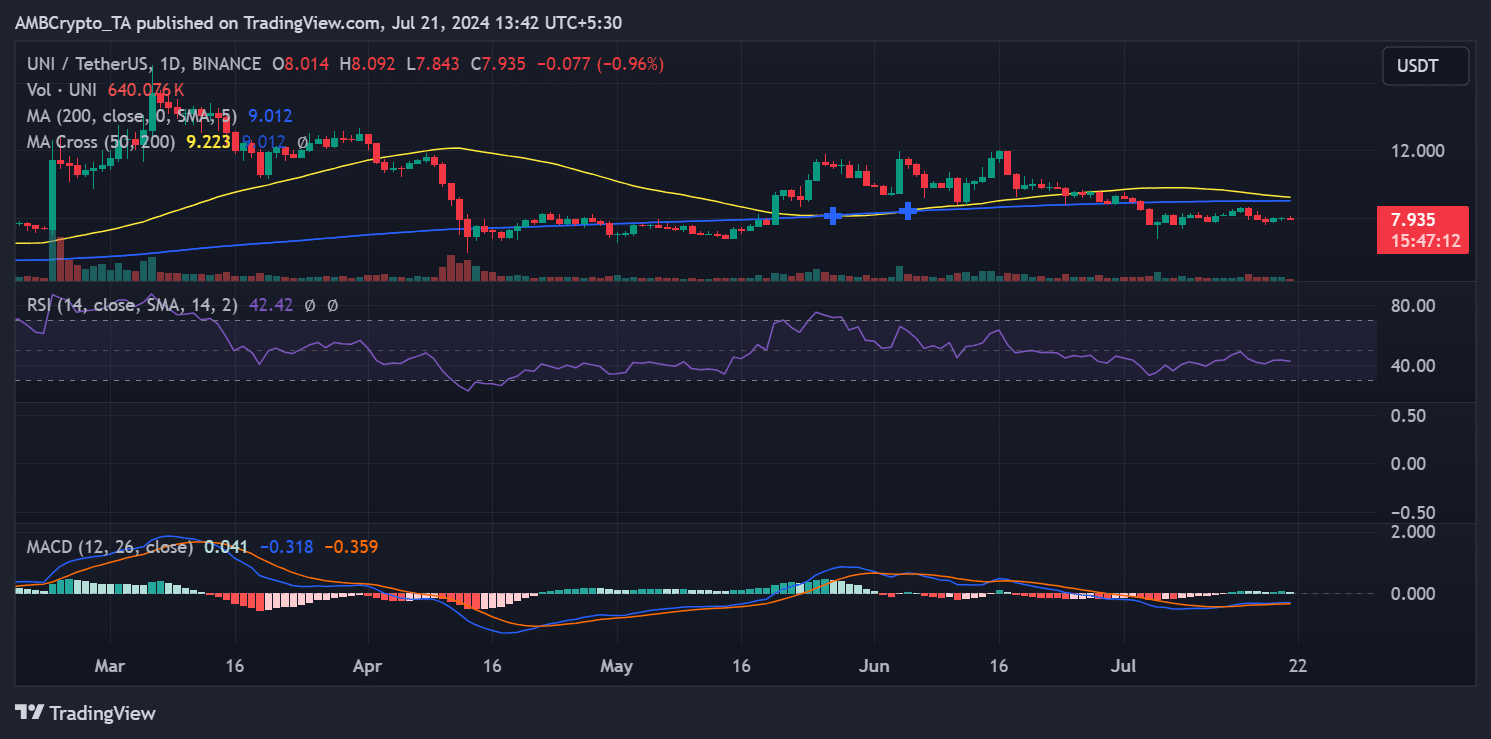
Task: Click the Mar date axis label
Action: (110, 666)
